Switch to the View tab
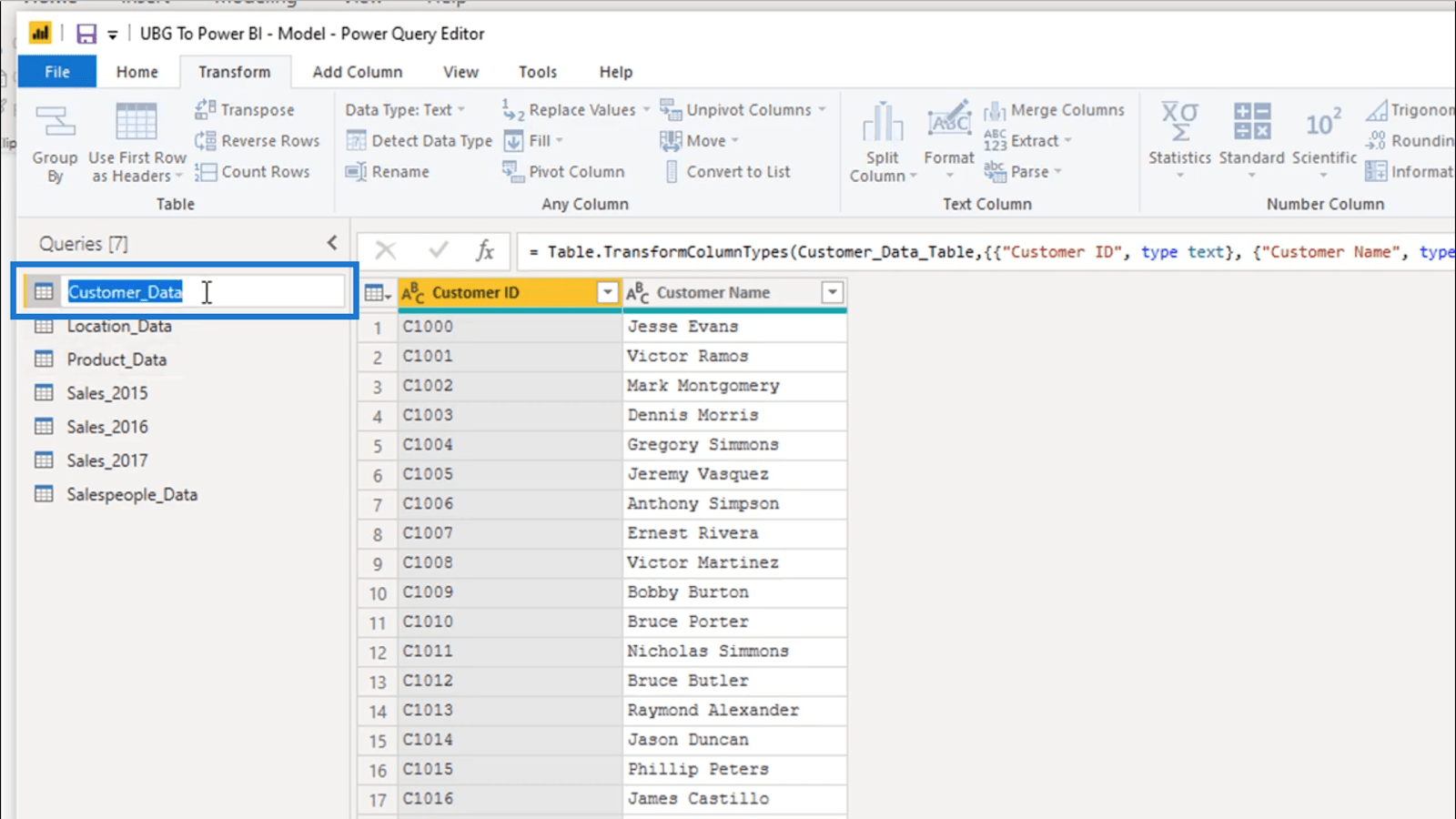This screenshot has height=819, width=1456. [x=460, y=72]
